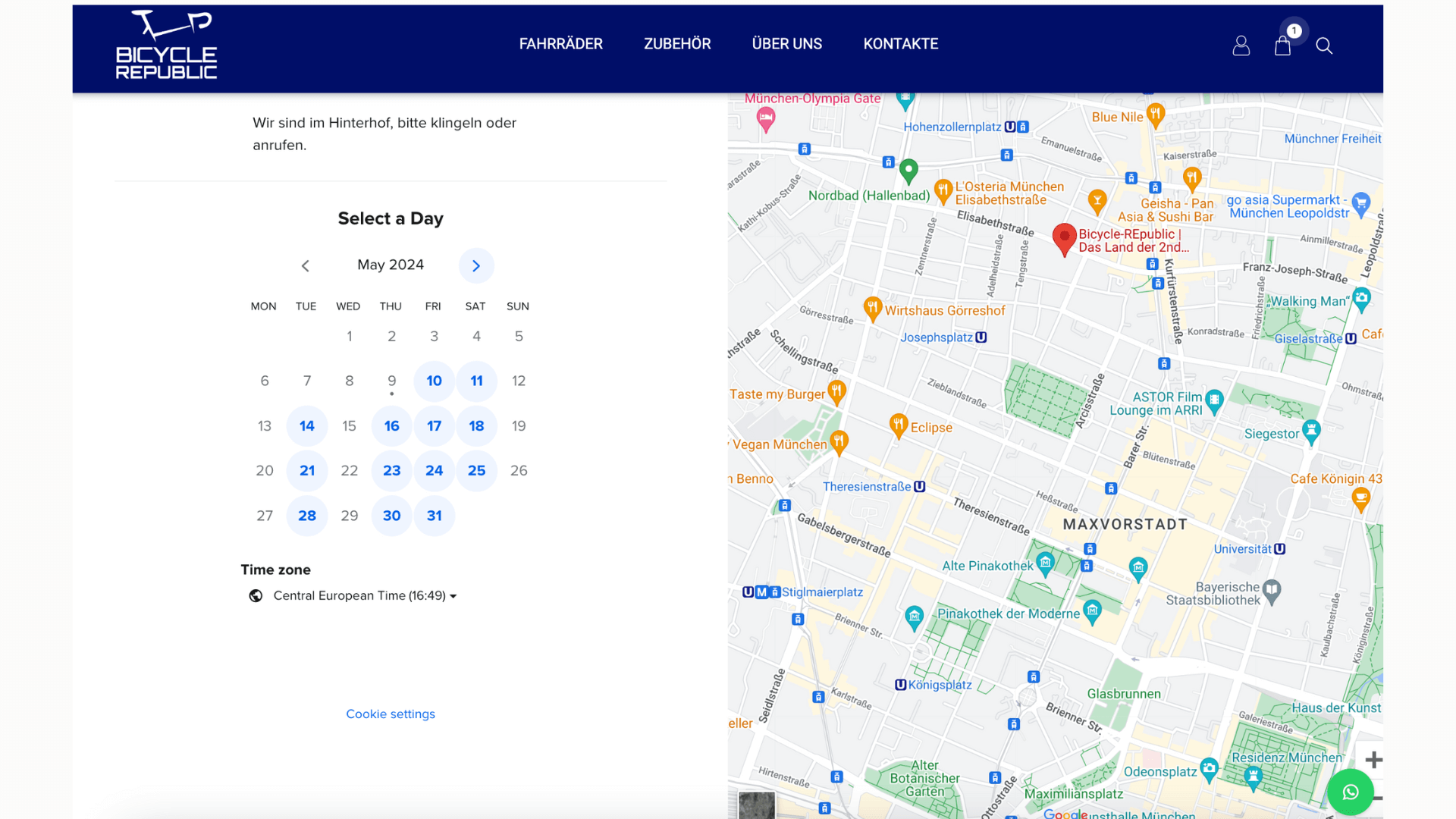Select May 31 in the calendar
The width and height of the screenshot is (1456, 819).
[x=434, y=516]
